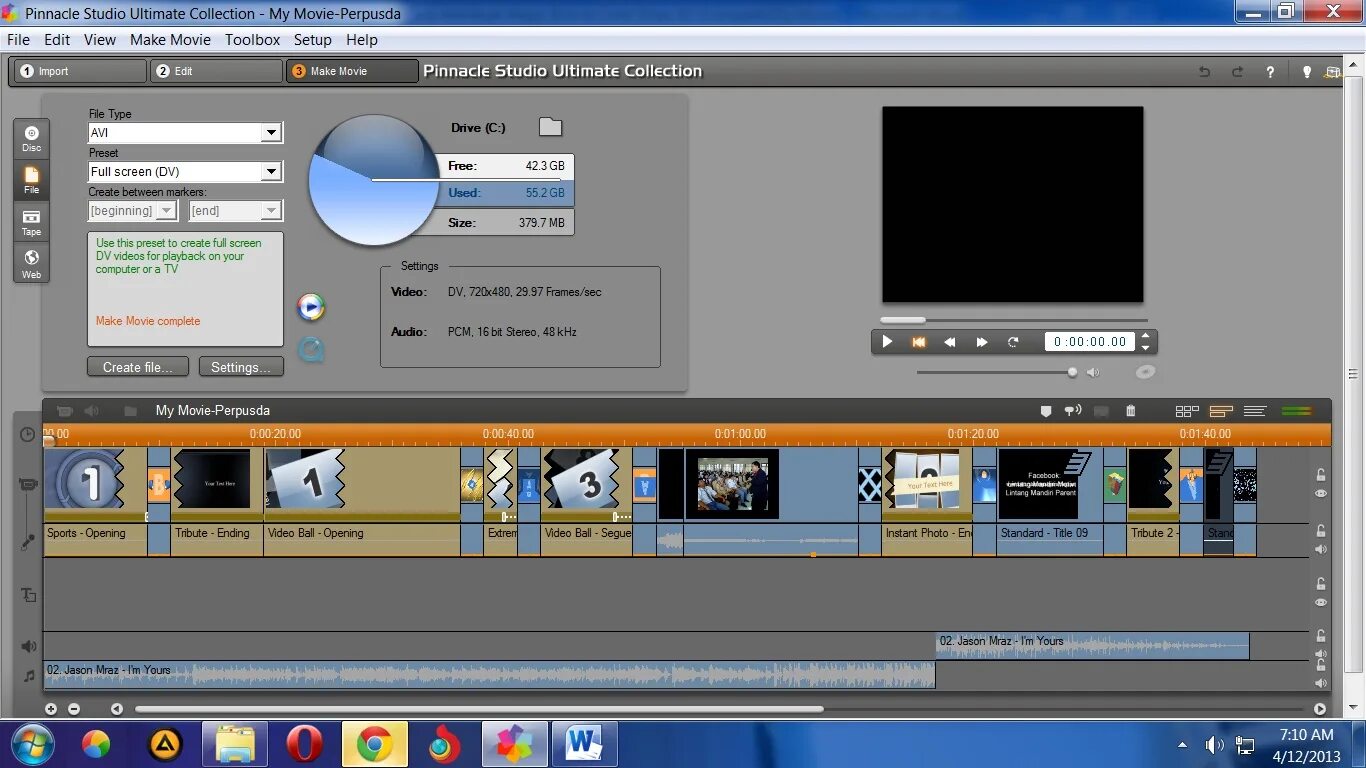
Task: Click the video track camcorder icon
Action: tap(28, 485)
